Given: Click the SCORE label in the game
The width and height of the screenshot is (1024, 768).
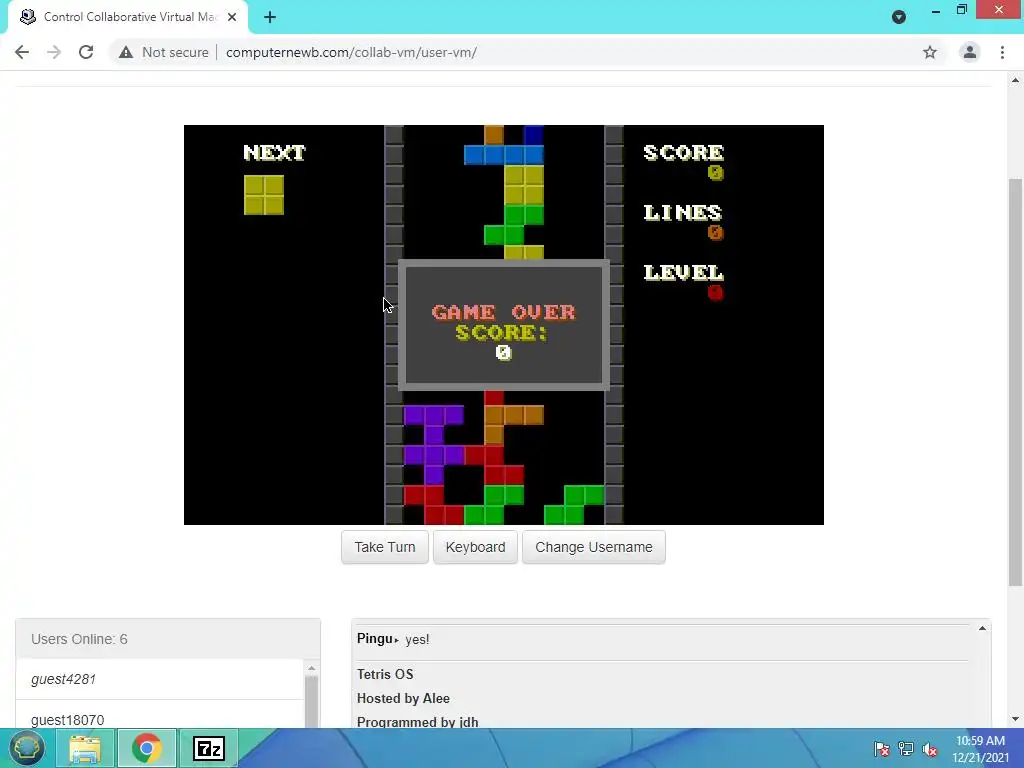Looking at the screenshot, I should 683,152.
